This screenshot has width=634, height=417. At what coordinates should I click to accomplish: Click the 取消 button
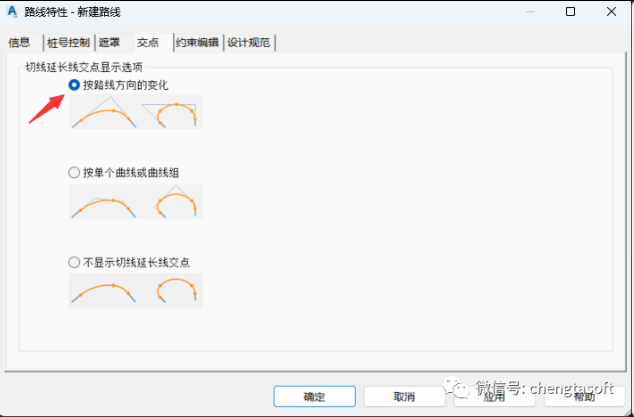404,396
